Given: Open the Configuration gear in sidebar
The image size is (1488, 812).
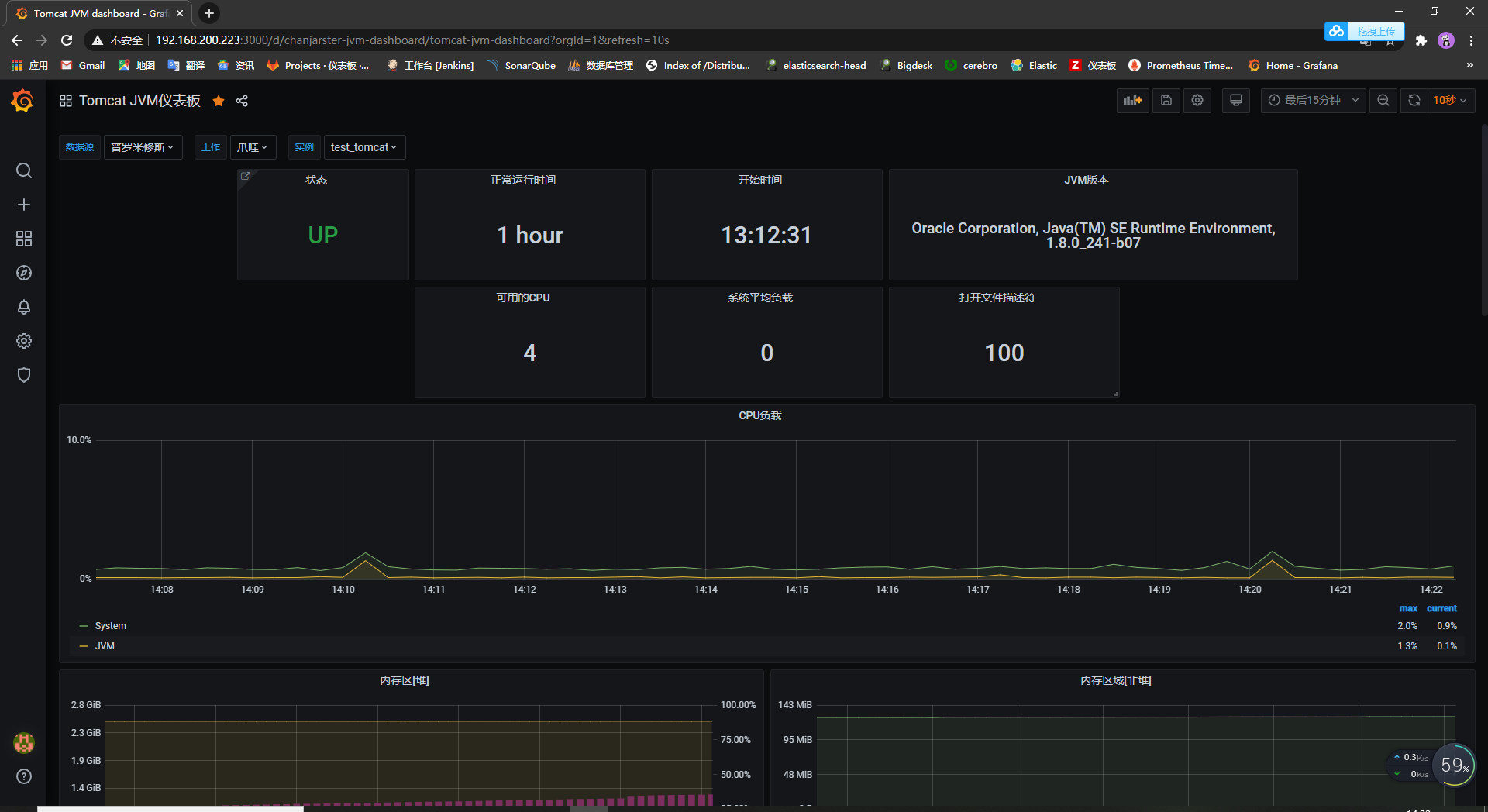Looking at the screenshot, I should pyautogui.click(x=24, y=341).
